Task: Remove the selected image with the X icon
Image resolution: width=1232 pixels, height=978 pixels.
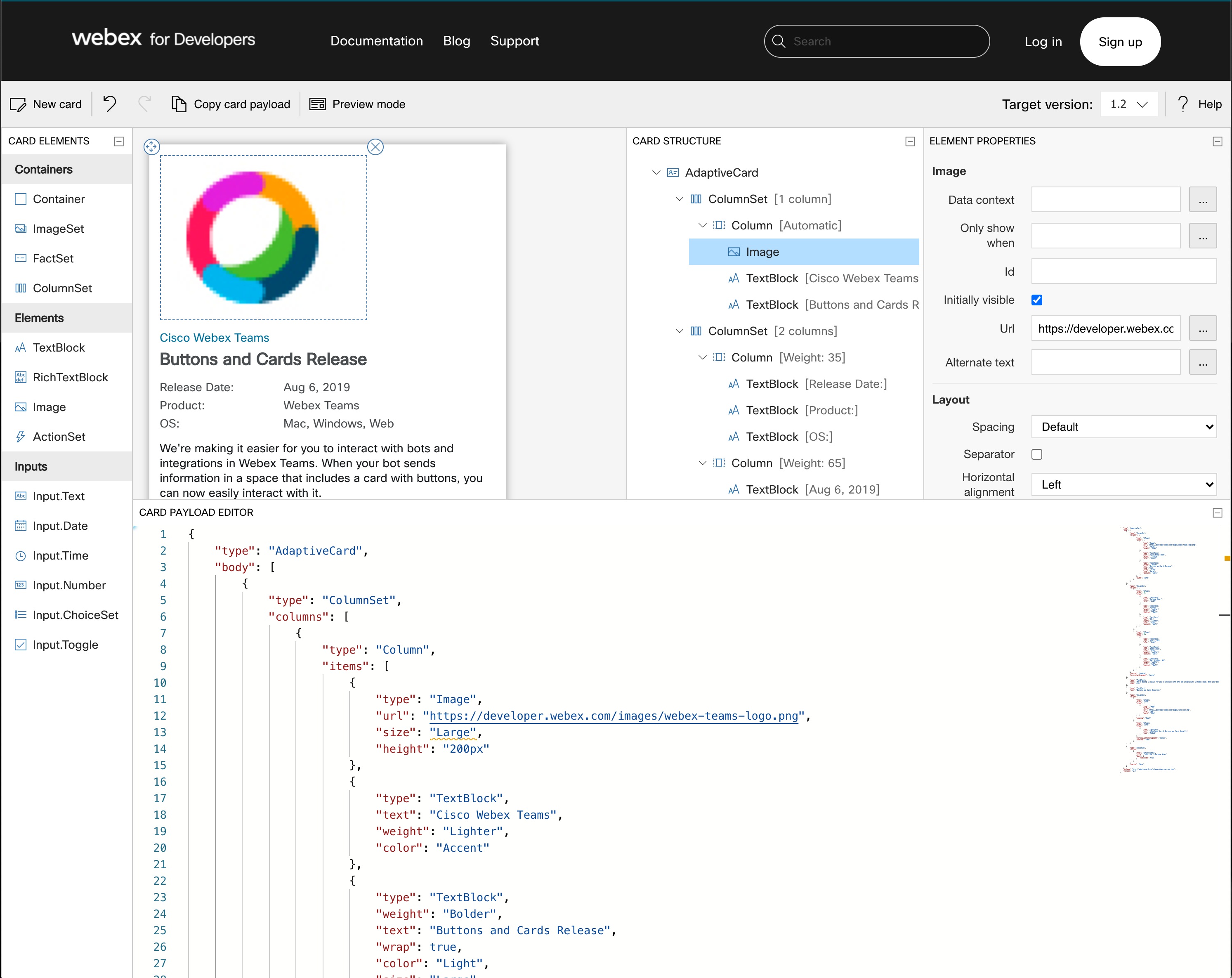Action: [x=375, y=147]
